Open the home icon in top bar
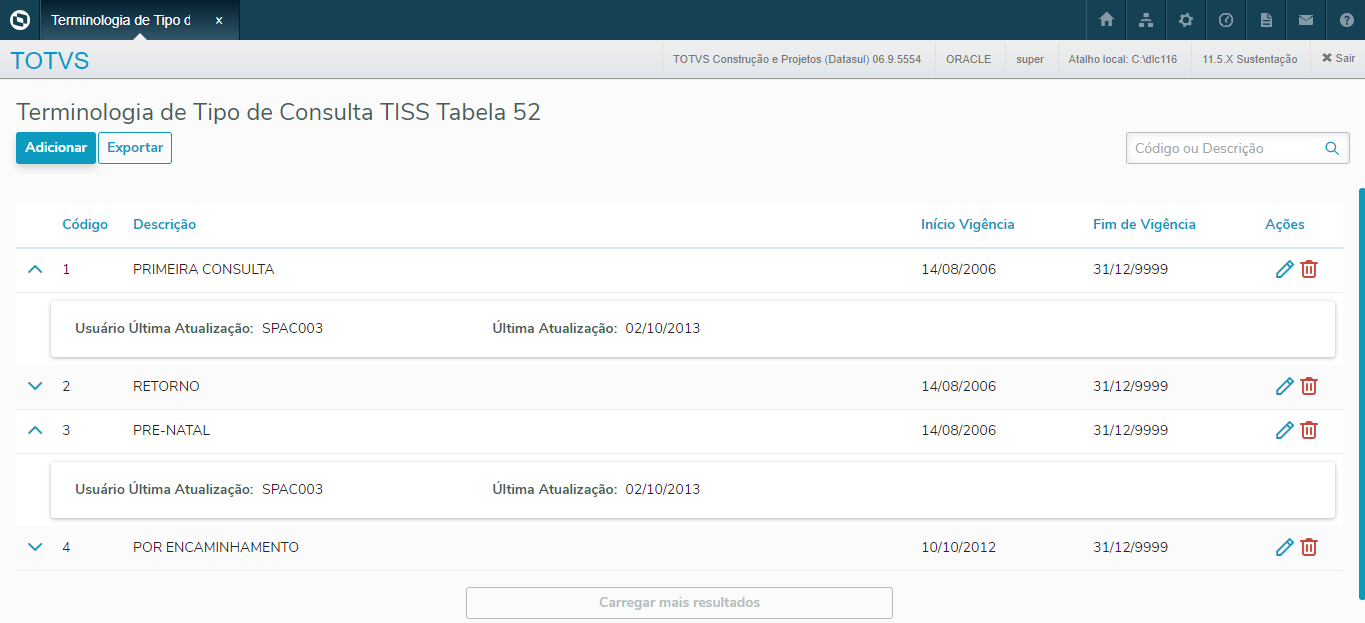The width and height of the screenshot is (1365, 623). [x=1106, y=20]
